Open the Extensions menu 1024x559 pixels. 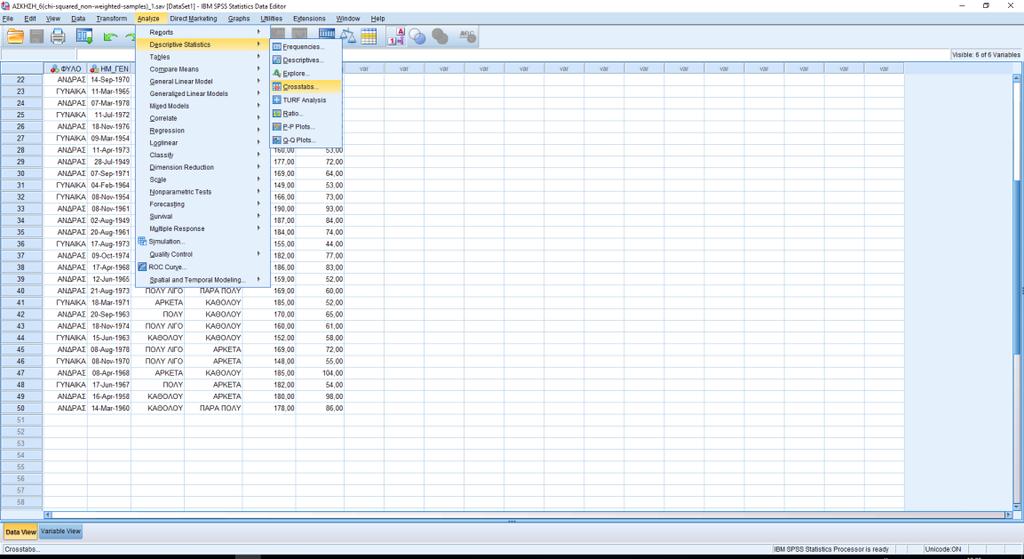pos(309,18)
